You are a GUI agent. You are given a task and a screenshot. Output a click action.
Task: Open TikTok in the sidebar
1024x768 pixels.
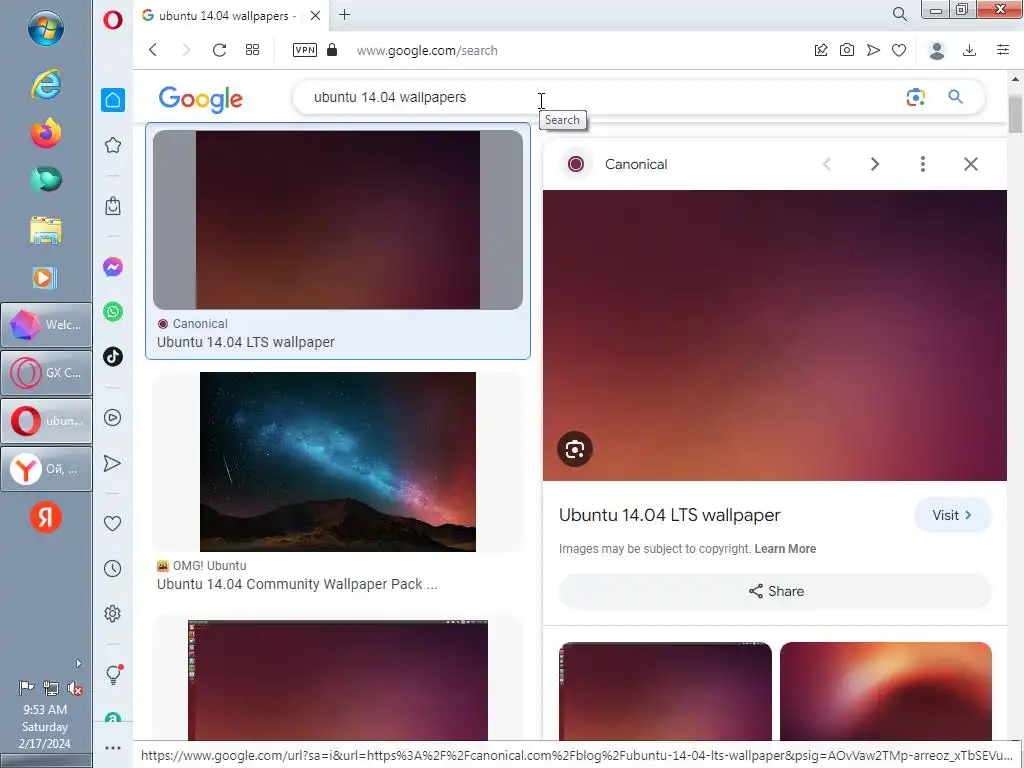(113, 357)
